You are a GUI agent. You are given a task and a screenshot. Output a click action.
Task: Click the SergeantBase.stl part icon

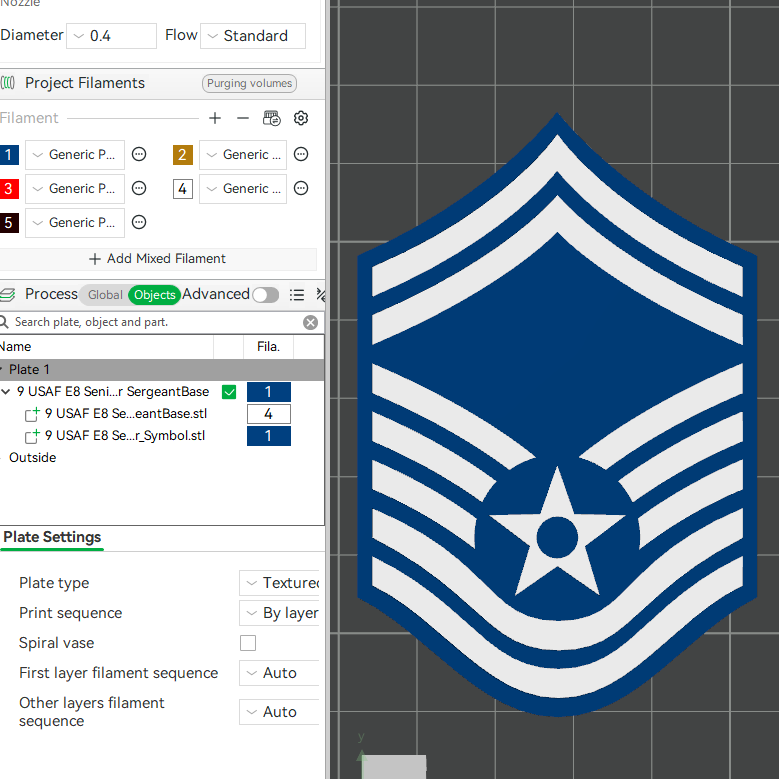pos(32,414)
